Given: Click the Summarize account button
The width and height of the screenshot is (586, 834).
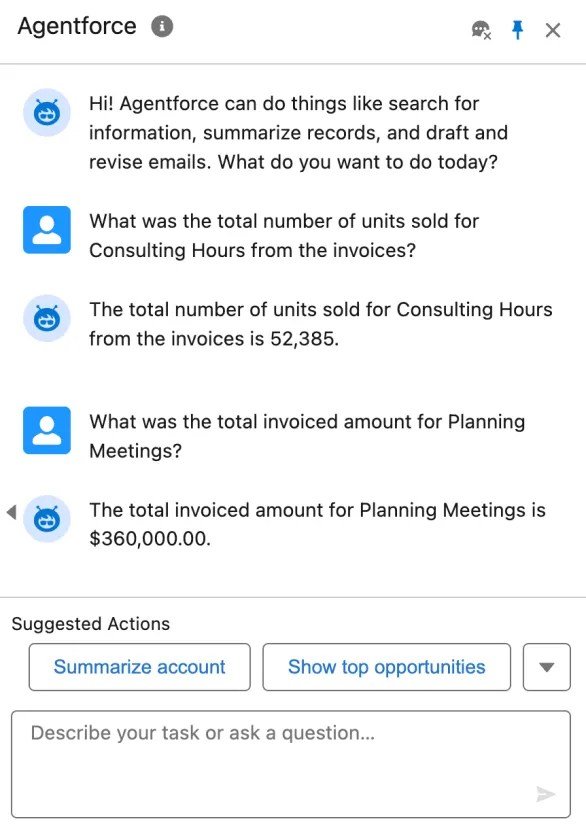Looking at the screenshot, I should click(139, 667).
